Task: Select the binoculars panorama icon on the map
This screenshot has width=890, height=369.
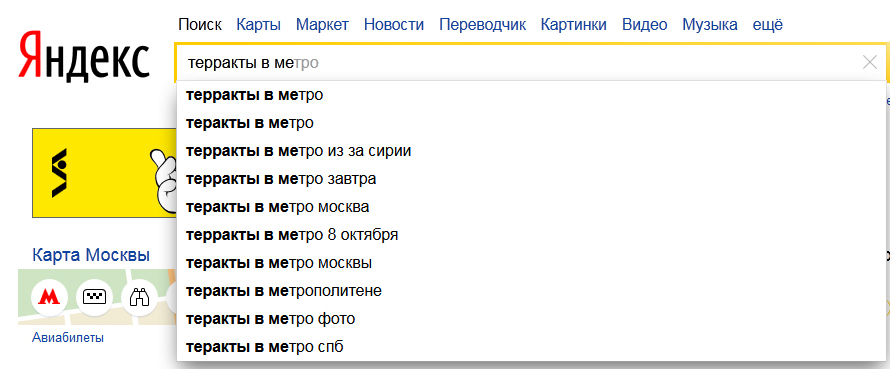Action: (x=140, y=297)
